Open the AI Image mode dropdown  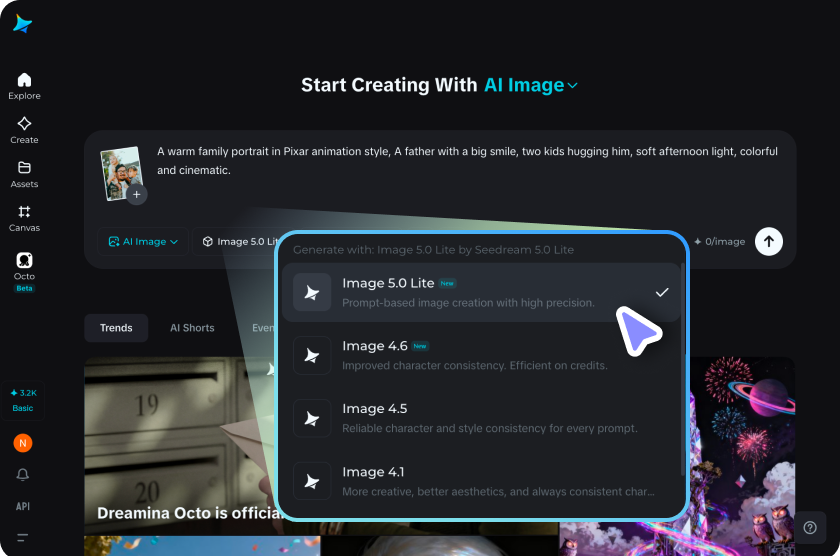142,242
